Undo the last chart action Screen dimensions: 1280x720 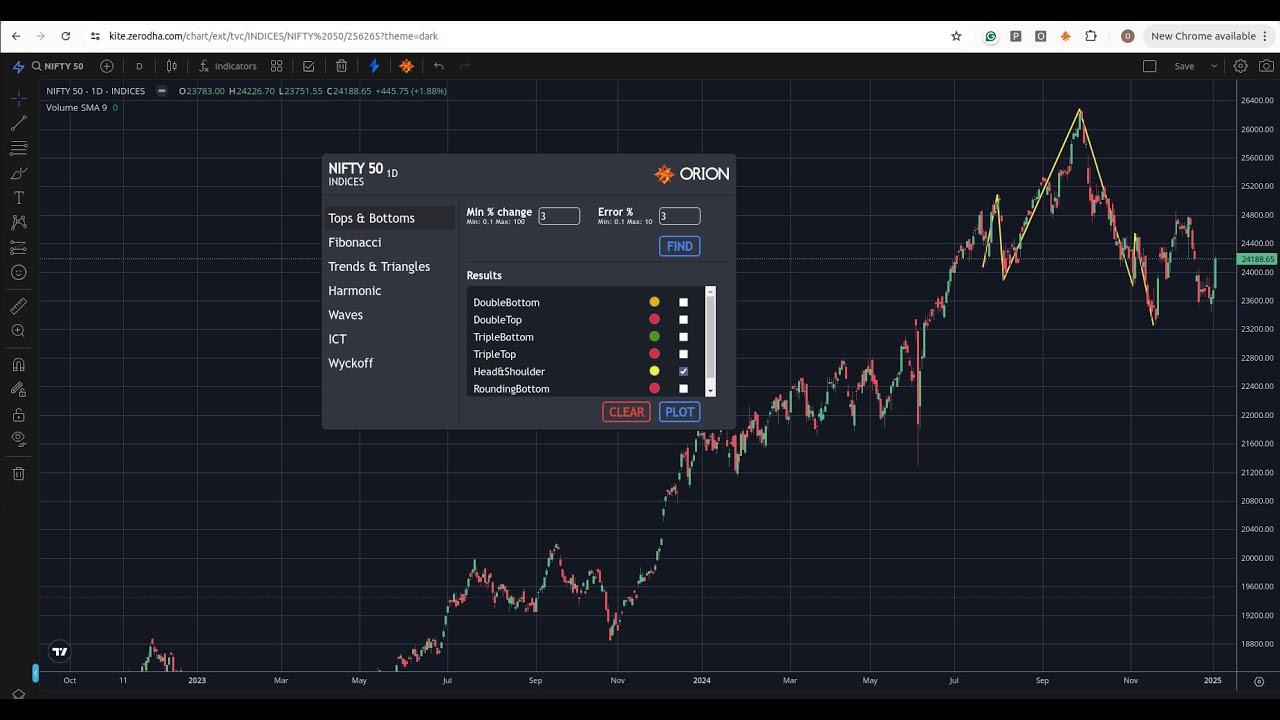(x=438, y=66)
